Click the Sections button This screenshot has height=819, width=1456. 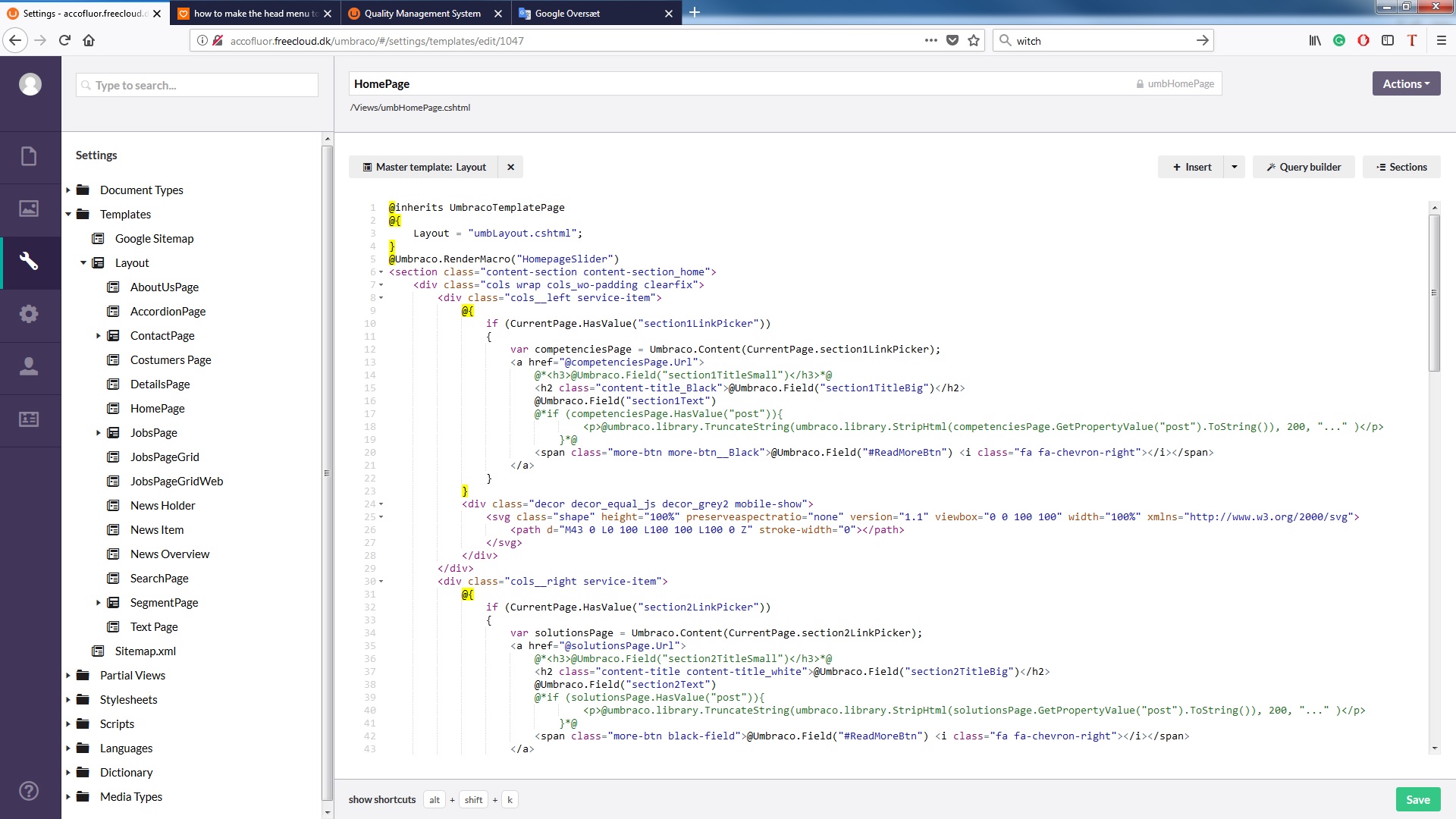(1401, 167)
